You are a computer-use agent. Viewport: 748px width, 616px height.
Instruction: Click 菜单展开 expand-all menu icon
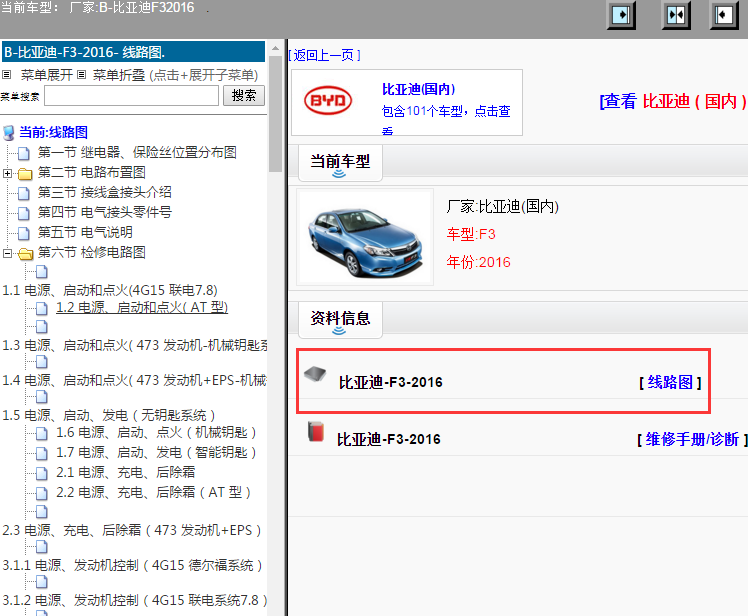click(x=6, y=75)
